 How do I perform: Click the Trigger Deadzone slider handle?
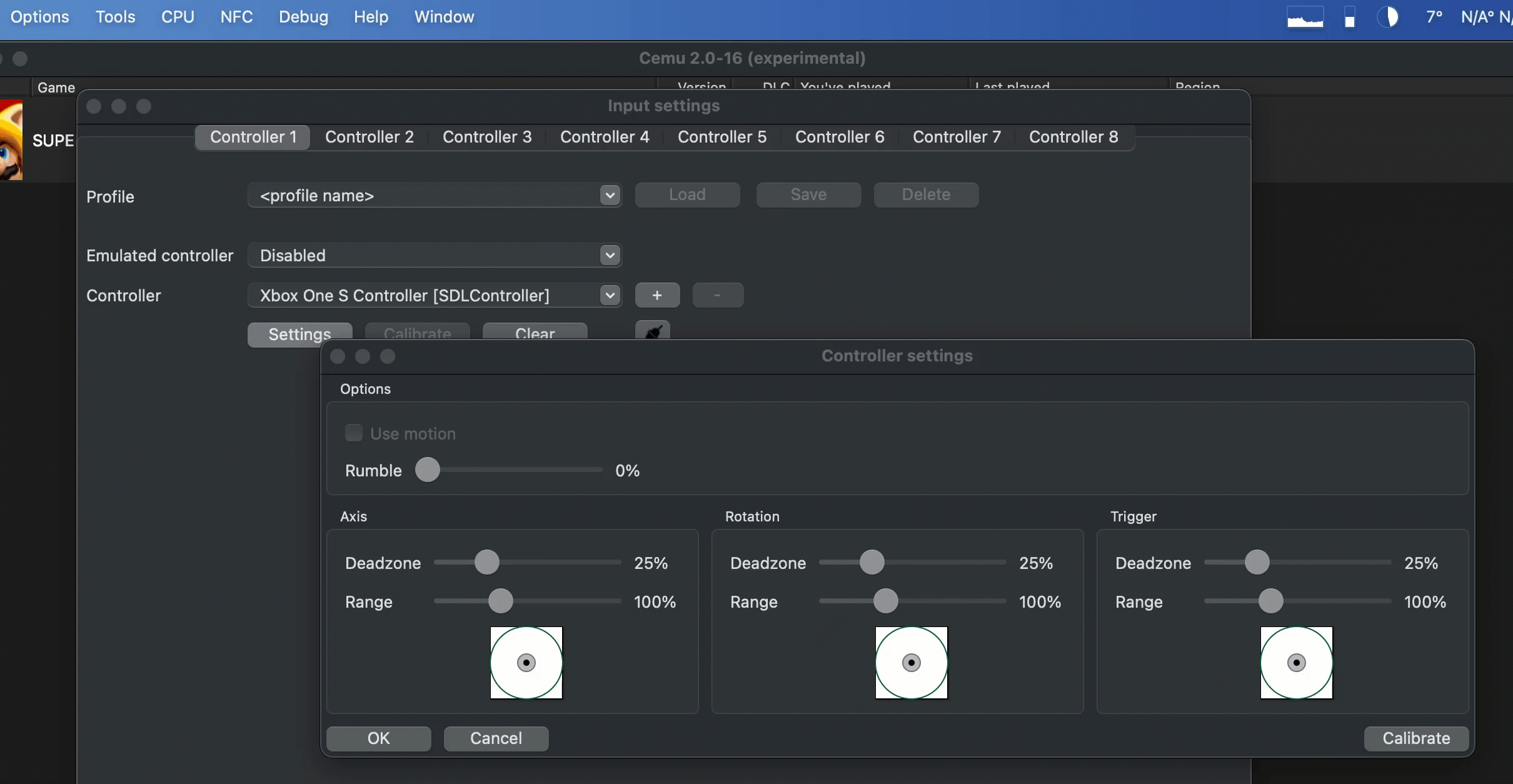(x=1257, y=562)
